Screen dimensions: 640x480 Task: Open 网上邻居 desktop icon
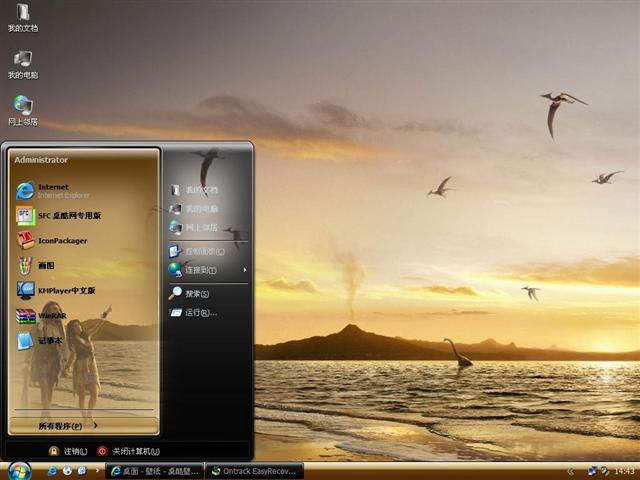pos(22,110)
